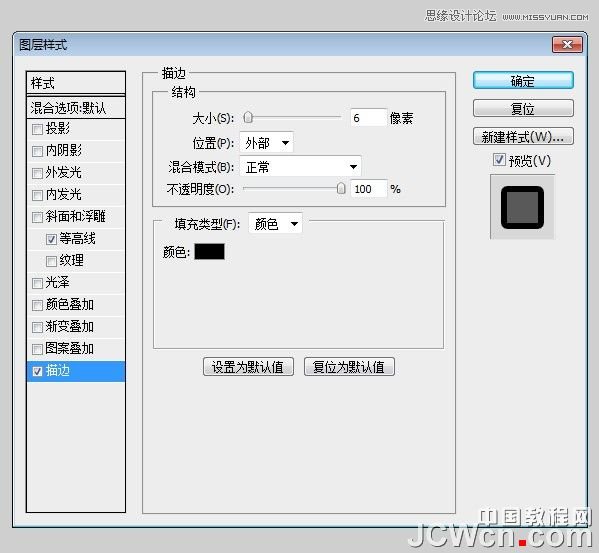599x553 pixels.
Task: Open the 描边 stroke settings row
Action: pyautogui.click(x=76, y=371)
